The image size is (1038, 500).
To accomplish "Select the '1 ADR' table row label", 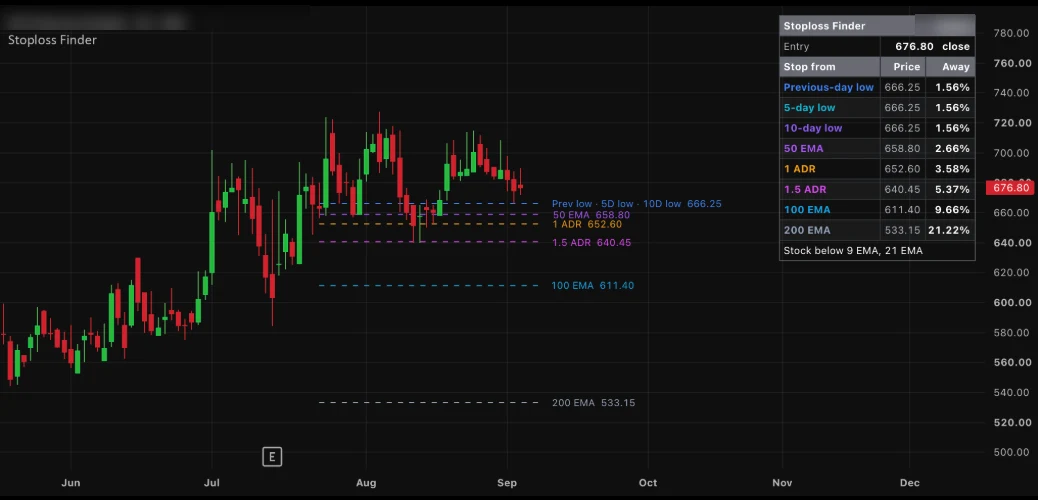I will (800, 170).
